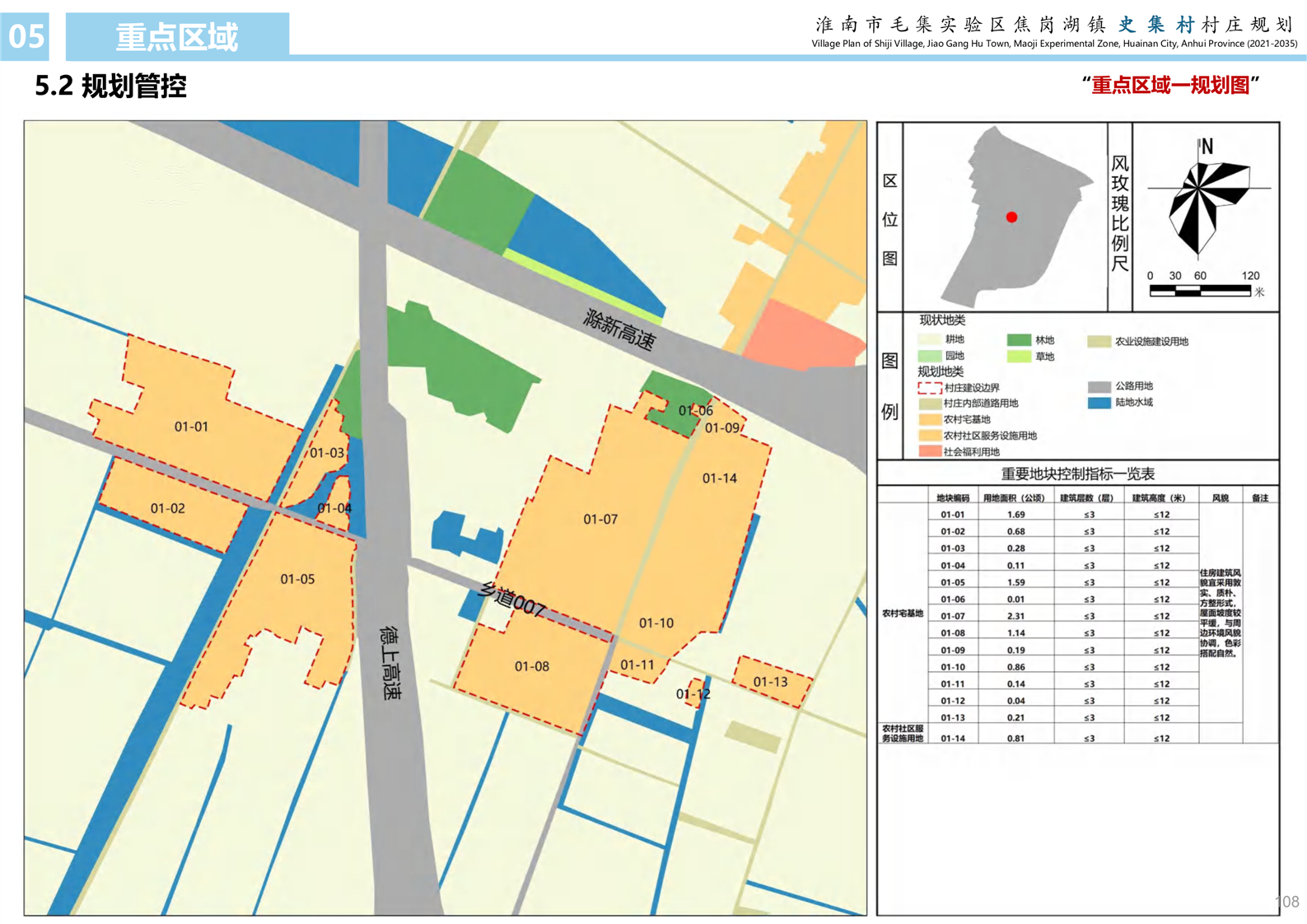Select the 陆地水域 blue legend swatch
The image size is (1307, 924).
[1099, 403]
